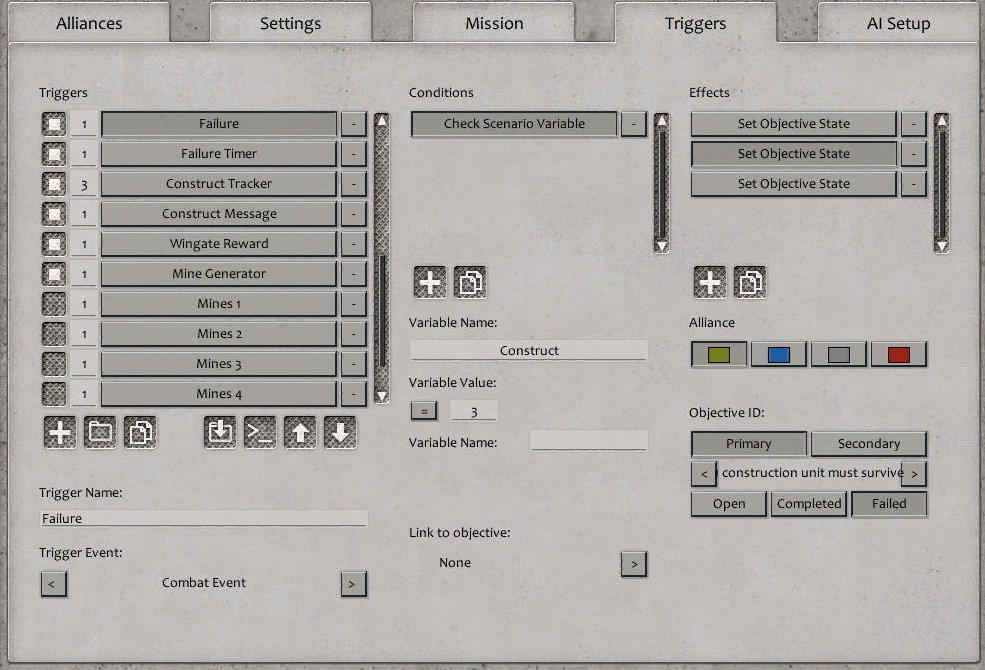The width and height of the screenshot is (985, 670).
Task: Remove the Mine Generator trigger
Action: 354,274
